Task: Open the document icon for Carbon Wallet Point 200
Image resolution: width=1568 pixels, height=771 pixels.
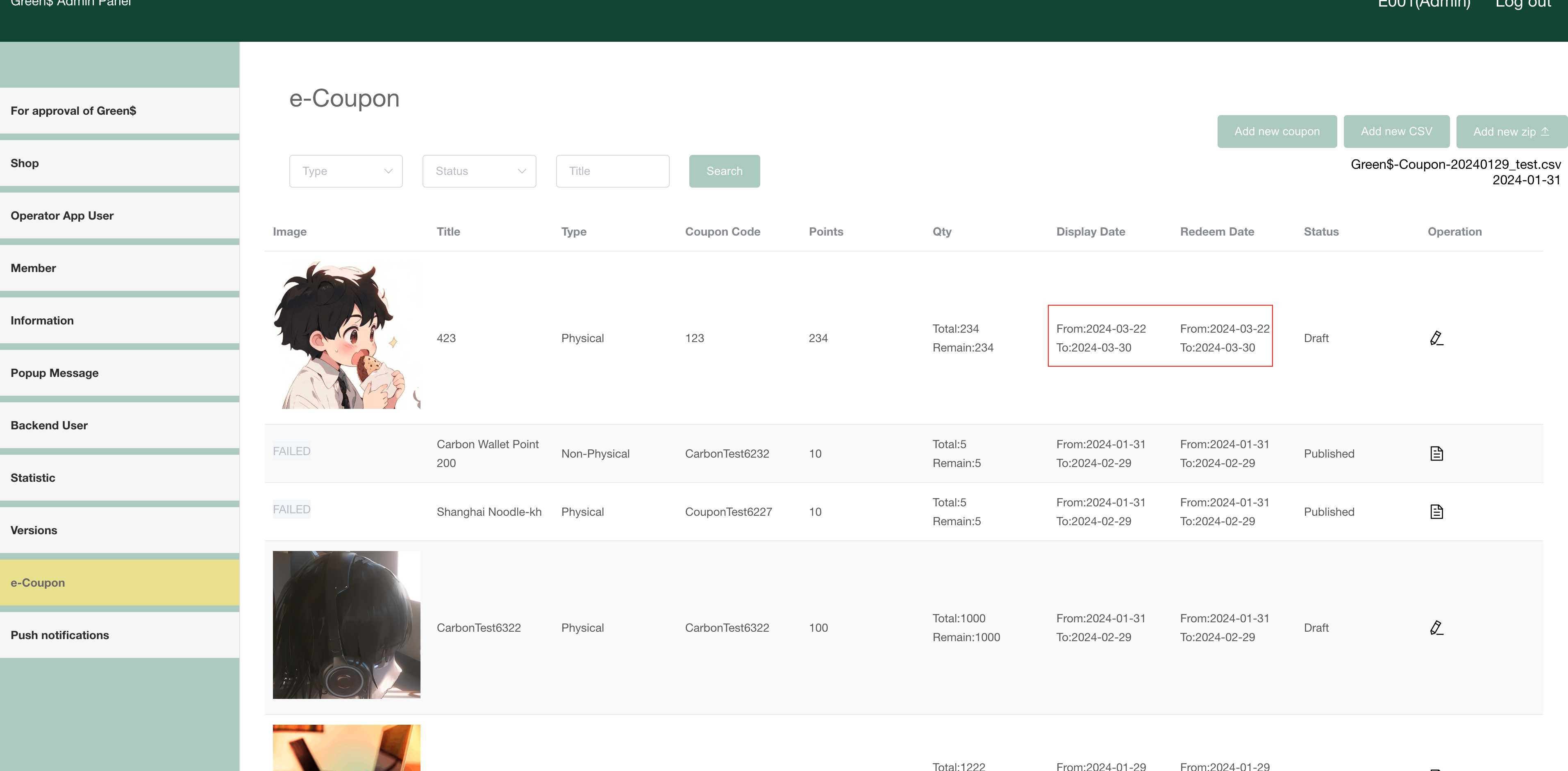Action: tap(1436, 454)
